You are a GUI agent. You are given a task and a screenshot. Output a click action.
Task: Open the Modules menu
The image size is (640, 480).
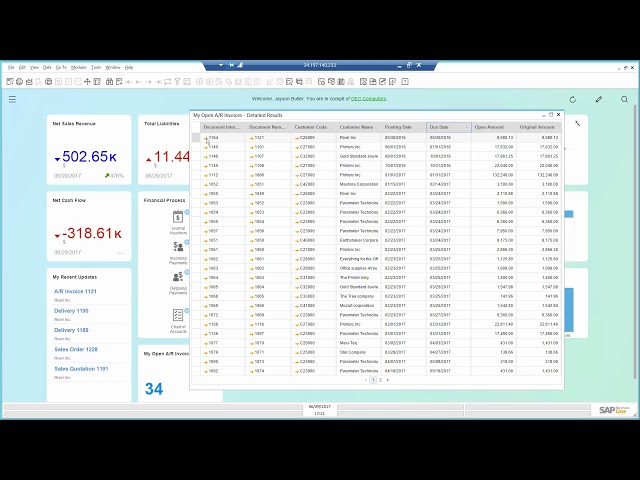tap(79, 67)
